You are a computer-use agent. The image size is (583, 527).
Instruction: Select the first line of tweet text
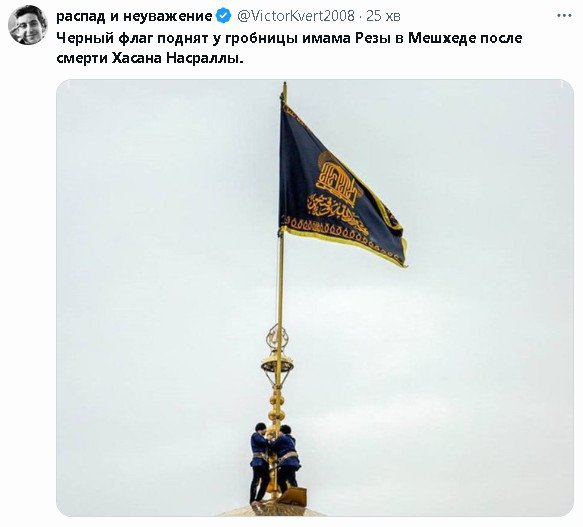coord(289,38)
